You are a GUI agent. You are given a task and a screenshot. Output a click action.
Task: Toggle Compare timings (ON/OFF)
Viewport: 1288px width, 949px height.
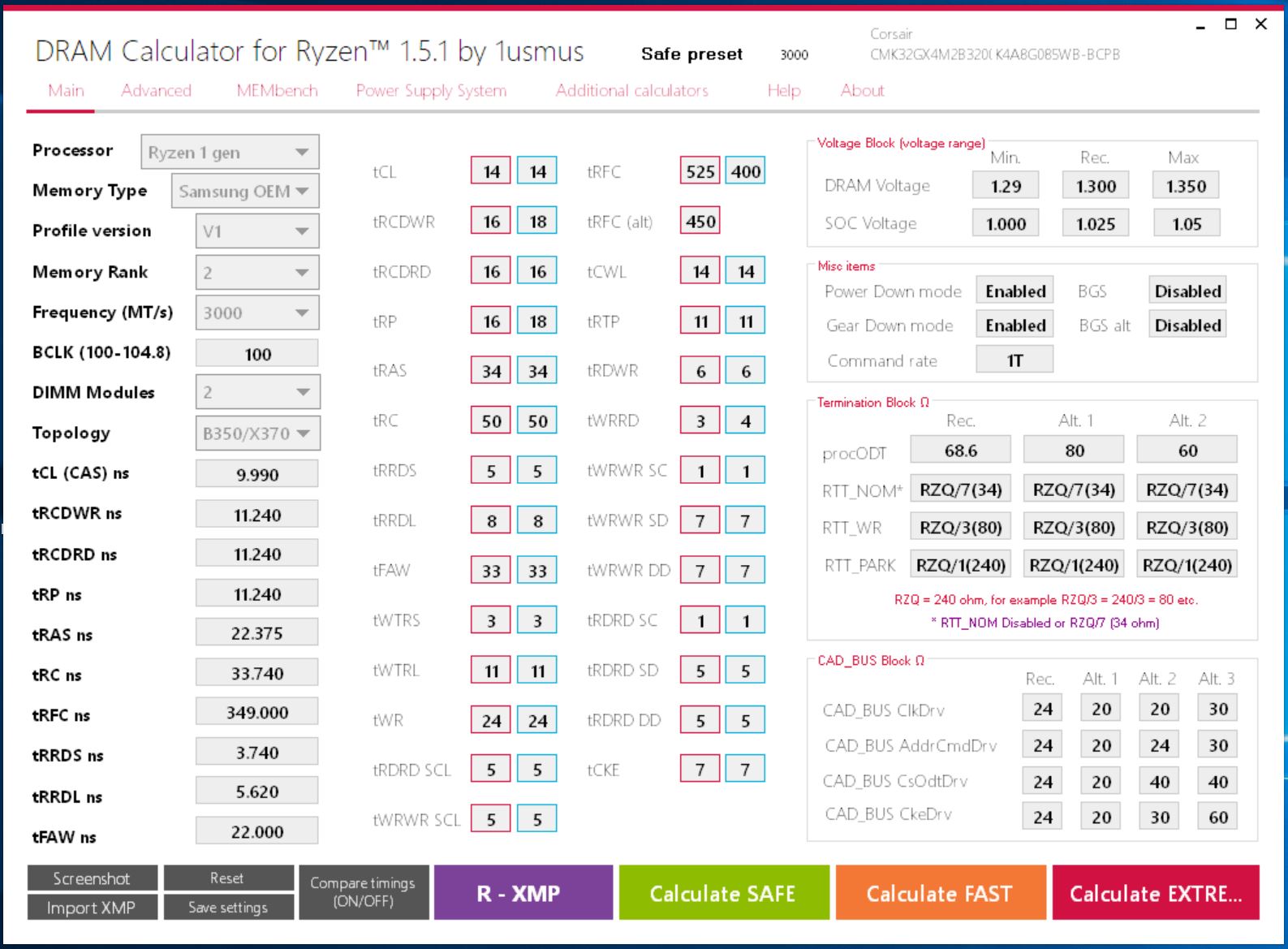363,892
